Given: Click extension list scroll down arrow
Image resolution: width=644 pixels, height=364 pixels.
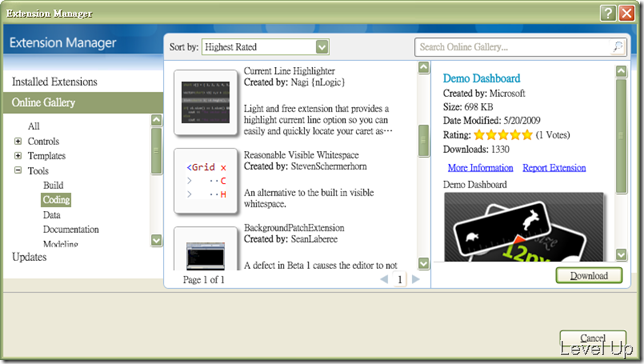Looking at the screenshot, I should tap(424, 263).
